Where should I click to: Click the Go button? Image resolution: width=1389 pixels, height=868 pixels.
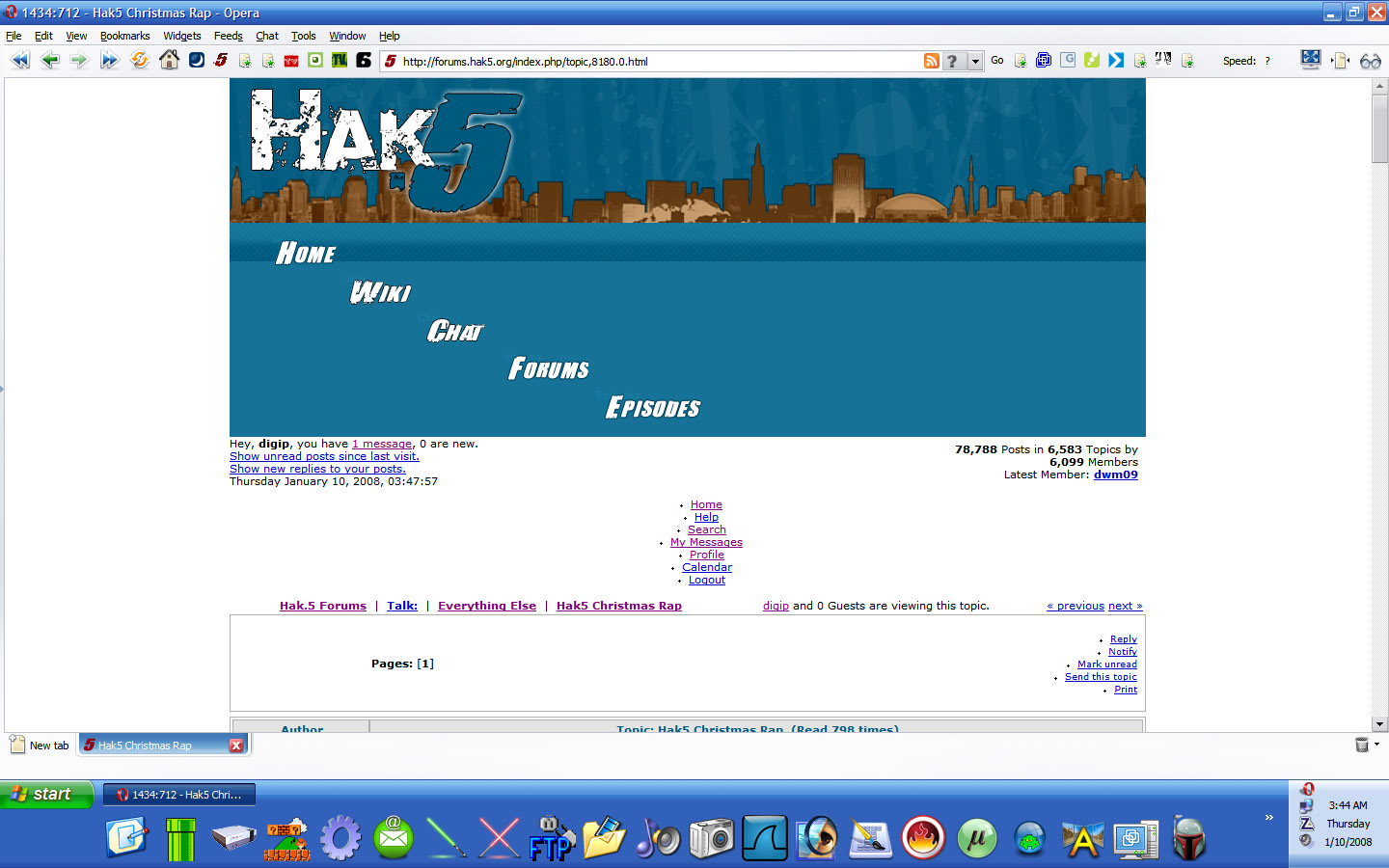point(997,60)
